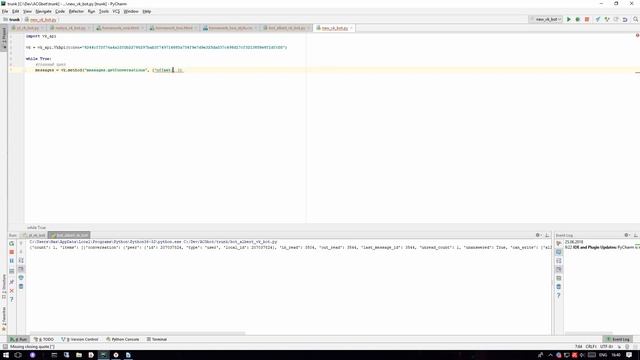The height and width of the screenshot is (360, 640).
Task: Open File Explorer from the taskbar
Action: [79, 355]
